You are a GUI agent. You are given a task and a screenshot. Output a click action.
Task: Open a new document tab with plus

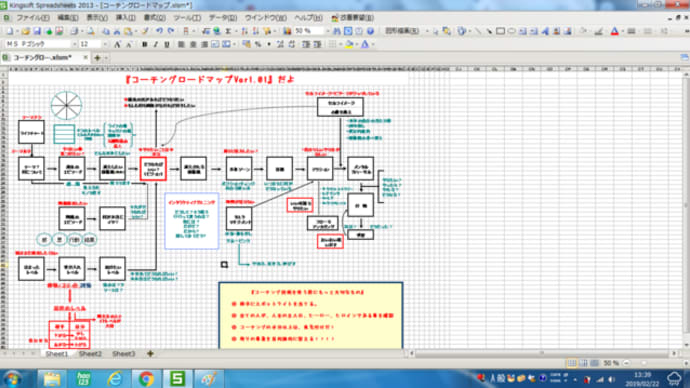click(97, 58)
